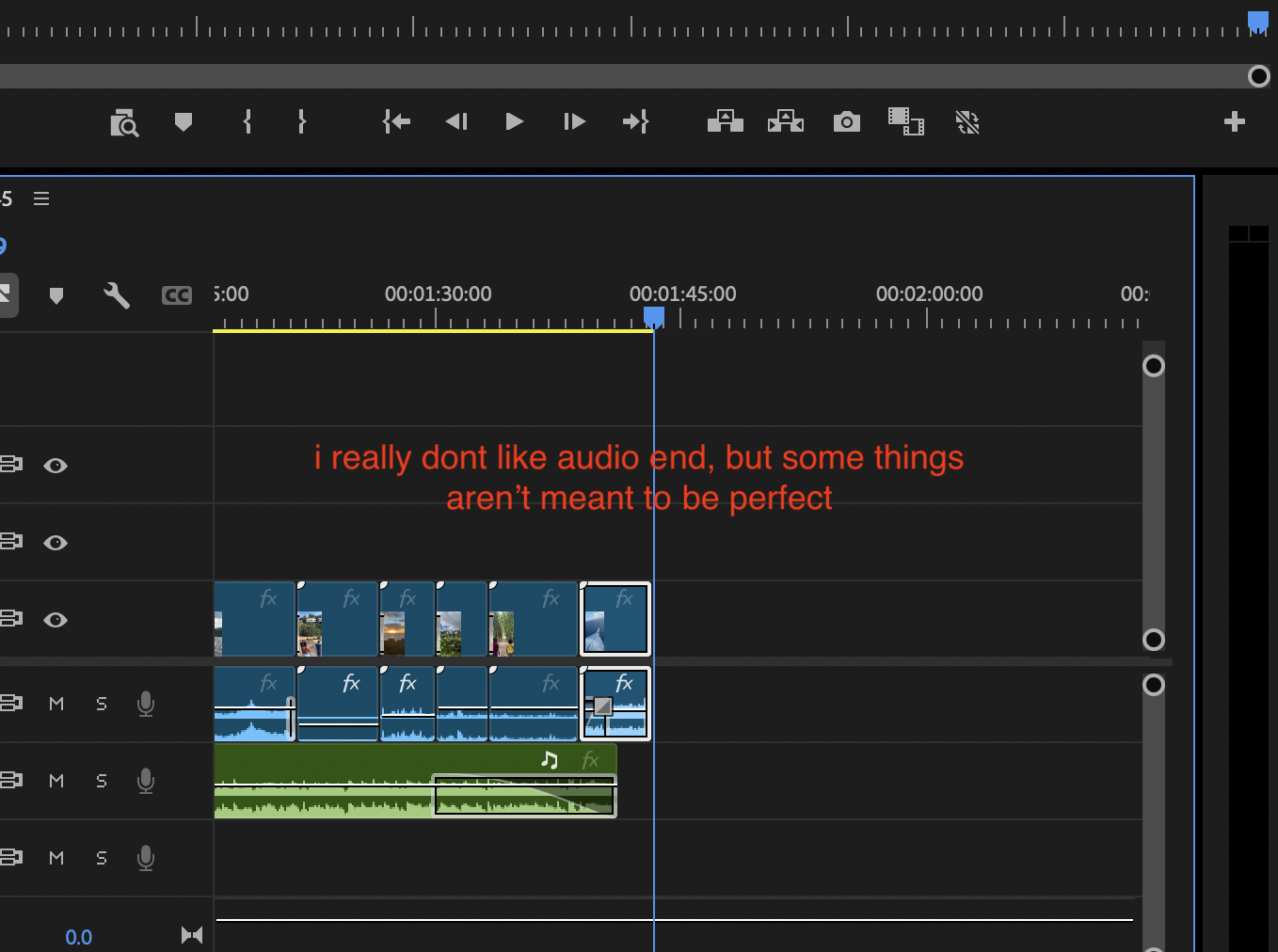Image resolution: width=1278 pixels, height=952 pixels.
Task: Solo the second audio track with the S button
Action: click(x=101, y=781)
